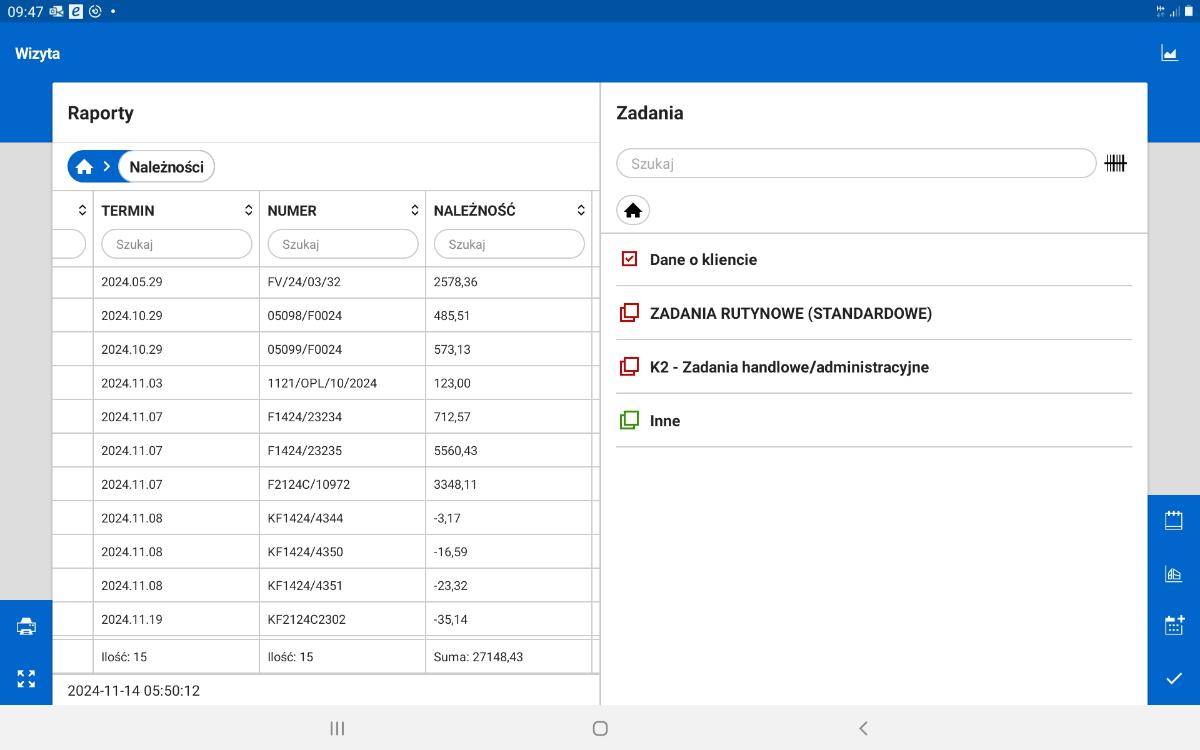Select the Należności breadcrumb tab

pyautogui.click(x=166, y=167)
